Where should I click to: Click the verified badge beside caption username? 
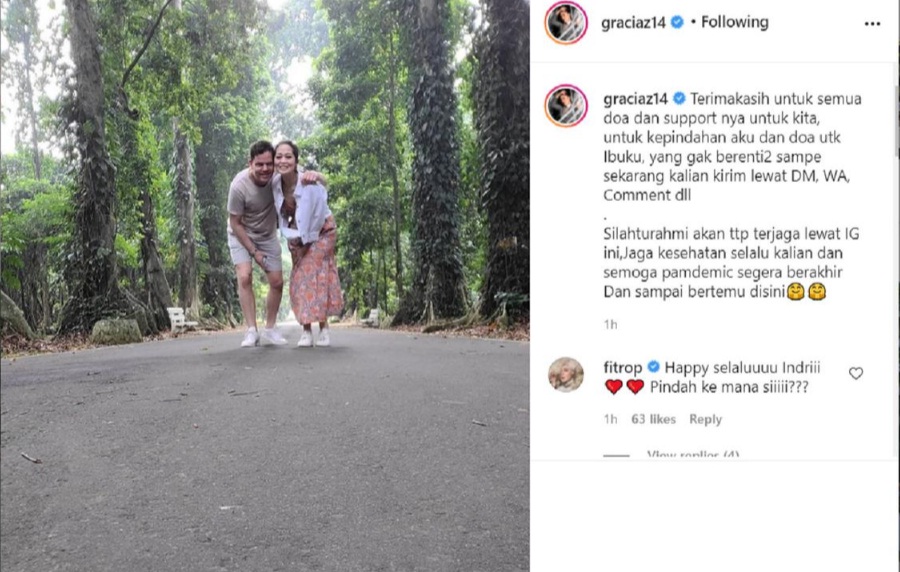[x=679, y=99]
